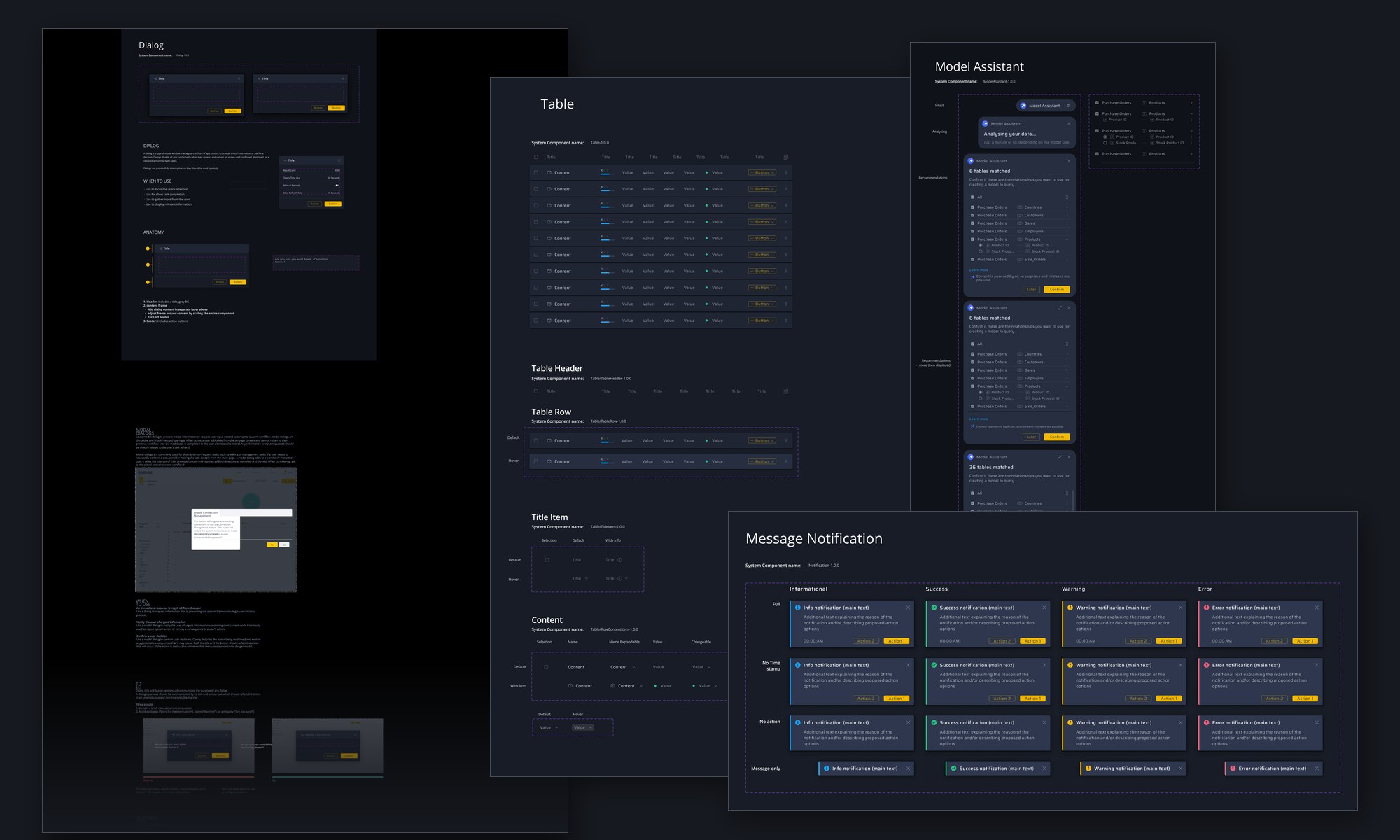Screen dimensions: 1400x840
Task: Click green check icon in Full Success notification
Action: point(934,608)
